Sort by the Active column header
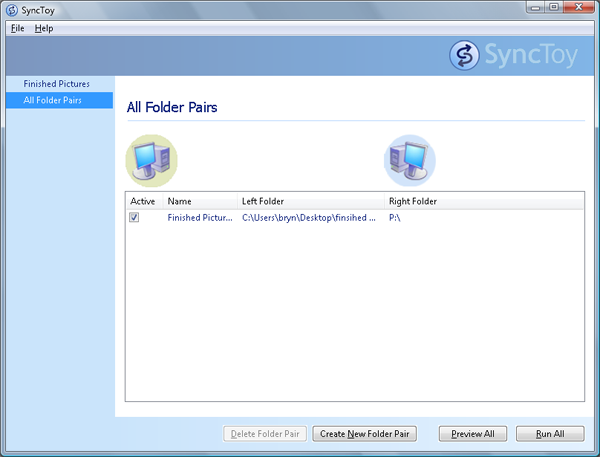The image size is (600, 457). click(143, 201)
